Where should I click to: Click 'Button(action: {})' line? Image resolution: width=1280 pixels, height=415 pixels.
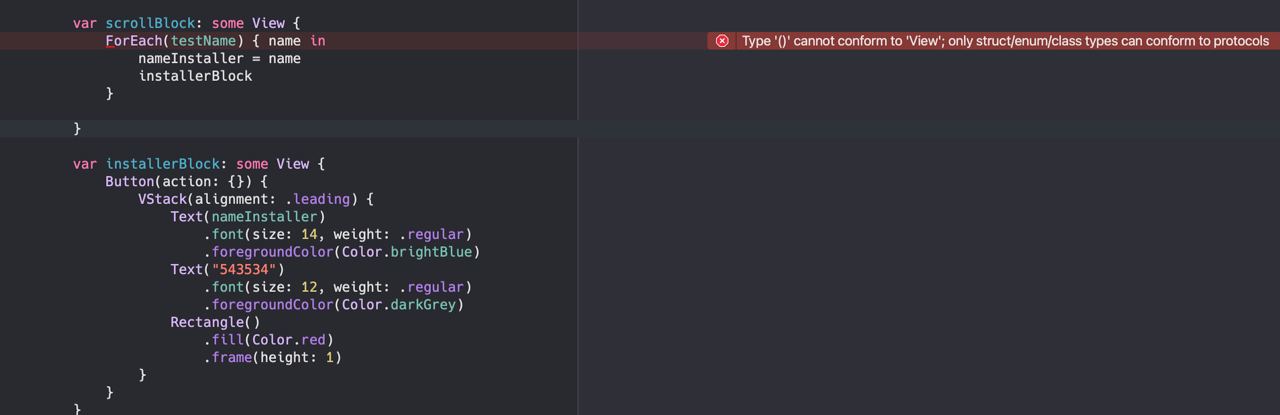[x=187, y=181]
